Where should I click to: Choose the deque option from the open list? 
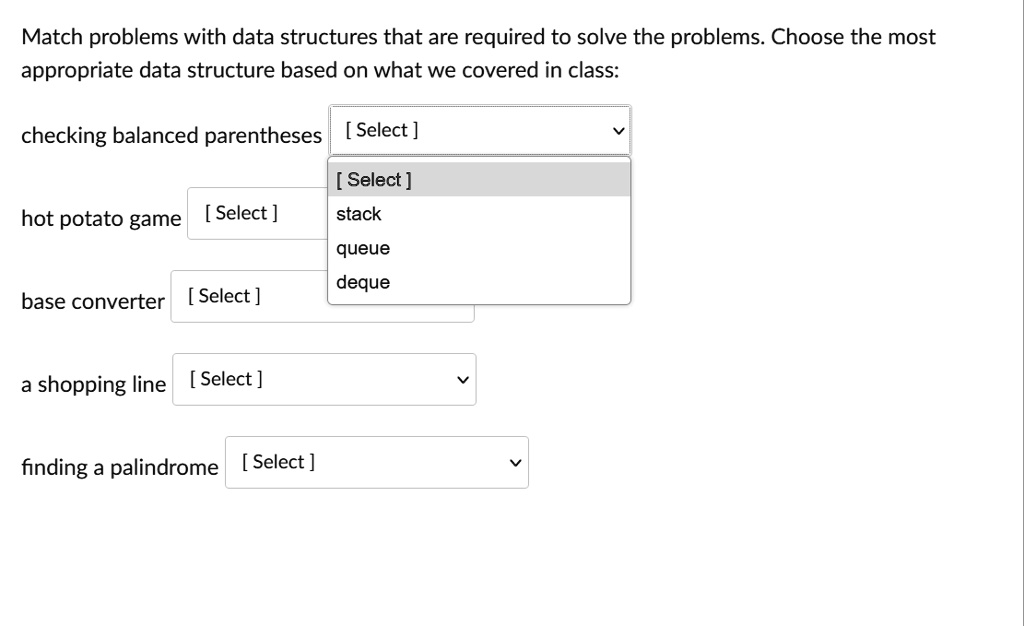pyautogui.click(x=479, y=281)
